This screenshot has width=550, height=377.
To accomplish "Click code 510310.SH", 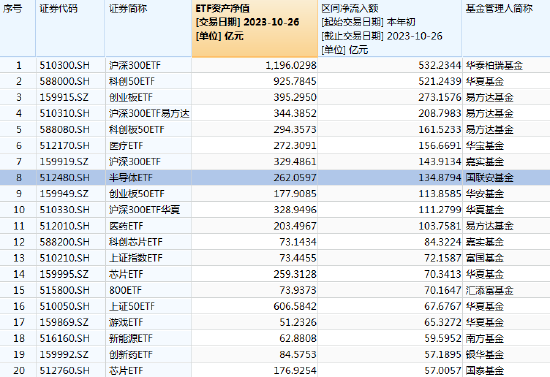I will (x=65, y=113).
